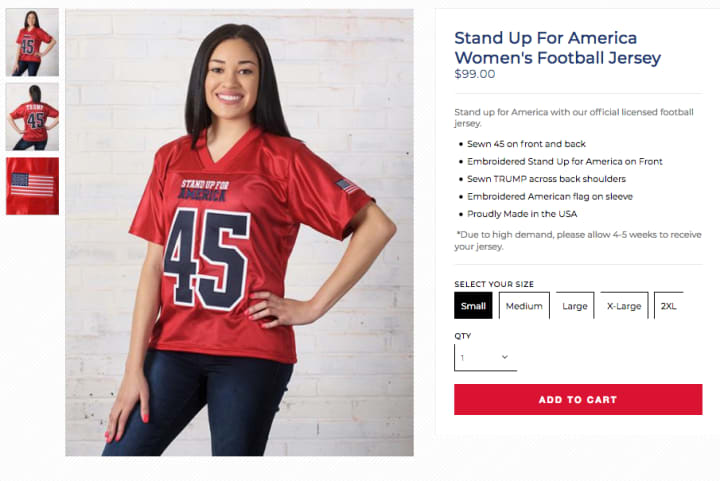Choose size 2XL
The width and height of the screenshot is (720, 481).
coord(669,306)
